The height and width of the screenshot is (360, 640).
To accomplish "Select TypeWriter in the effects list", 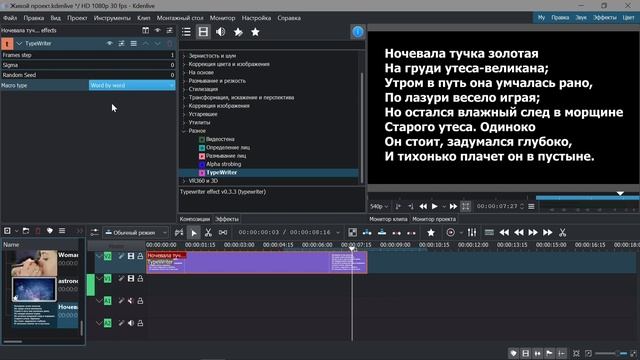I will [x=222, y=172].
